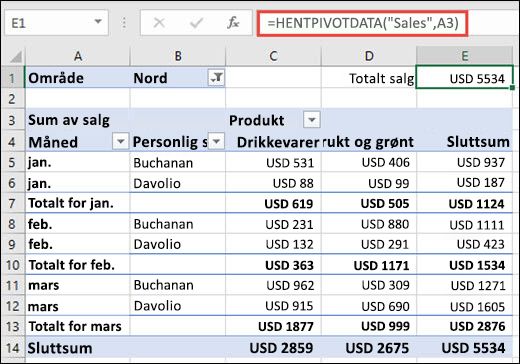Click the USD 88 cell
The image size is (520, 364).
click(273, 183)
